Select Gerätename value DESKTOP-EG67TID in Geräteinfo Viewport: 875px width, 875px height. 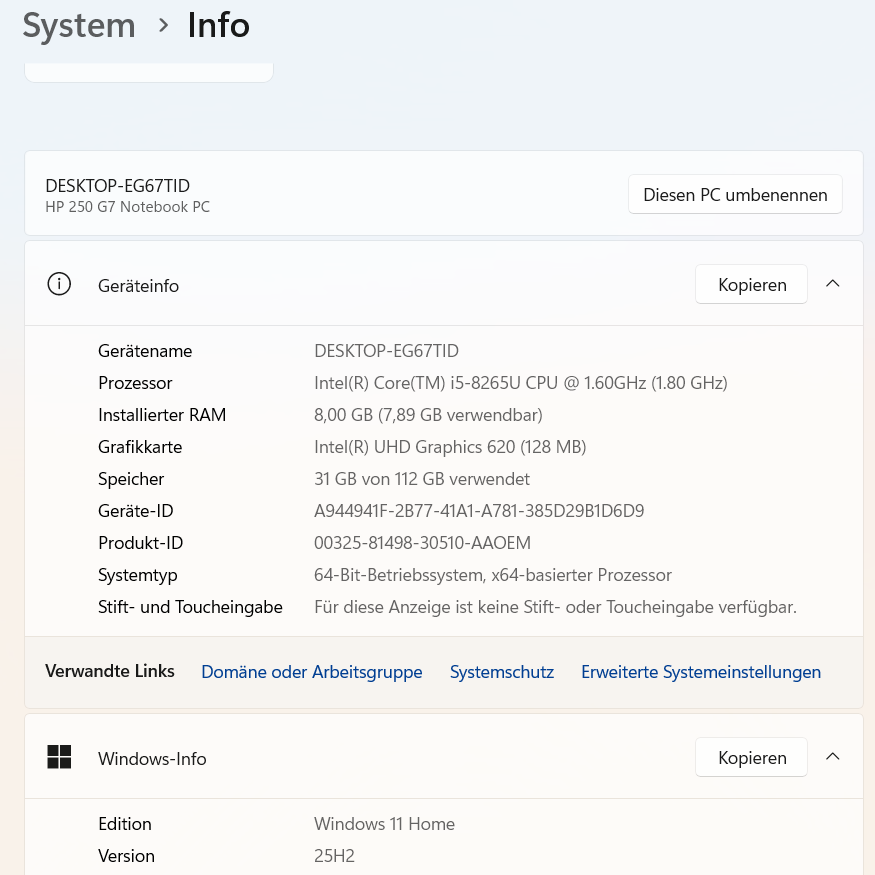(x=386, y=351)
